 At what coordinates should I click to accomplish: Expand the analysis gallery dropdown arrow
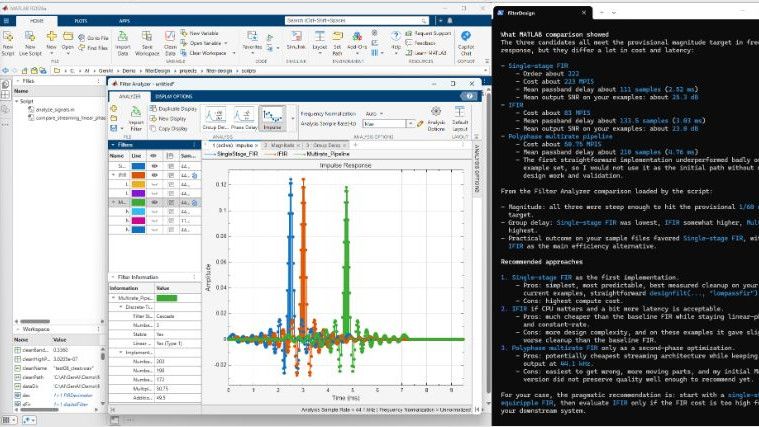(292, 119)
